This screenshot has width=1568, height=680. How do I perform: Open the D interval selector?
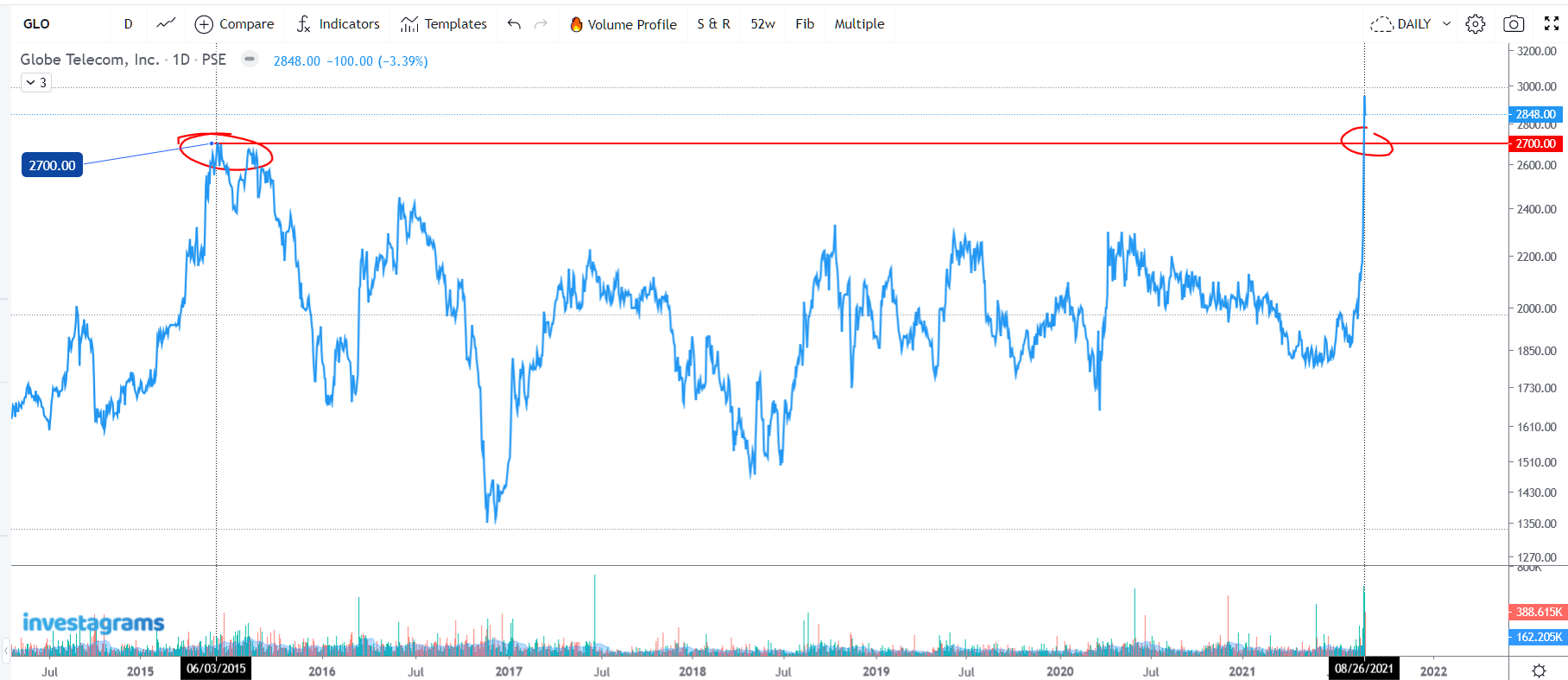pyautogui.click(x=129, y=24)
